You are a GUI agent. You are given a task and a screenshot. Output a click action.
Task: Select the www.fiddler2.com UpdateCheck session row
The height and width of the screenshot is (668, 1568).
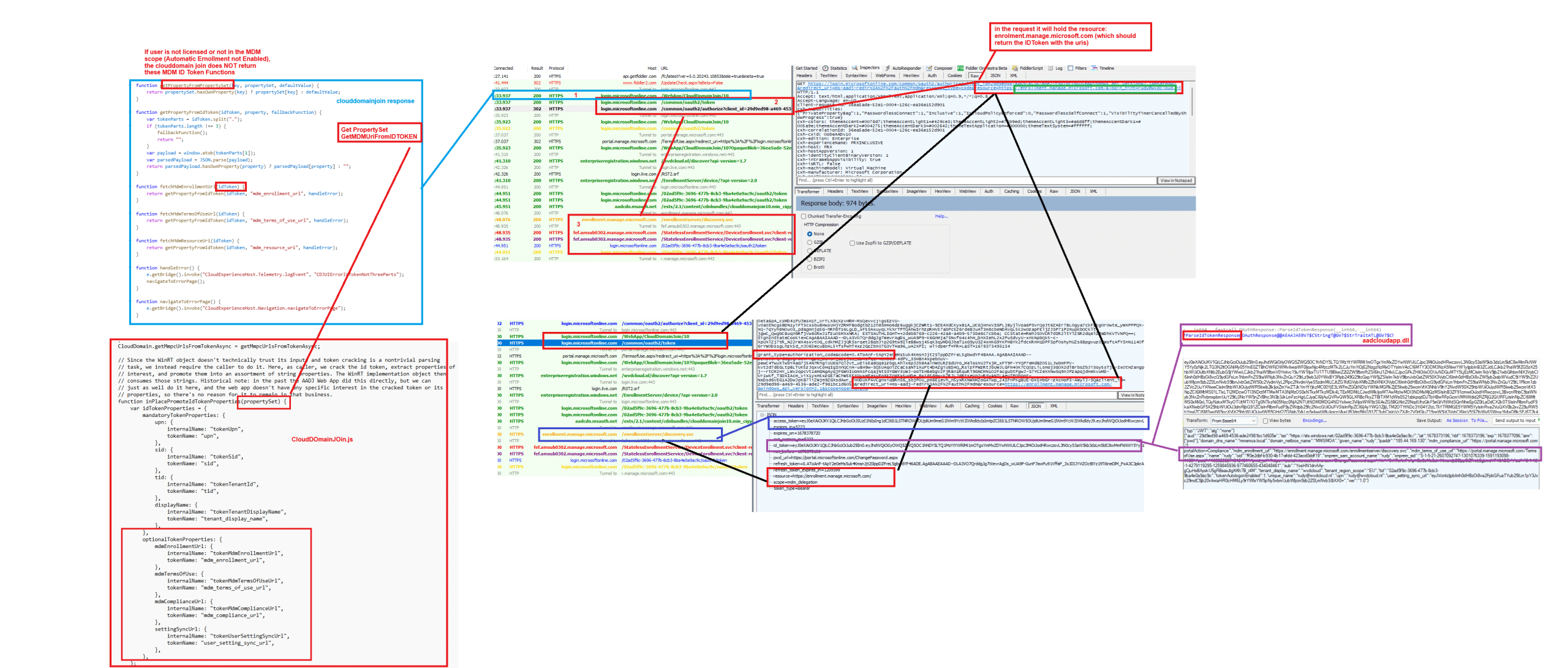pos(642,83)
